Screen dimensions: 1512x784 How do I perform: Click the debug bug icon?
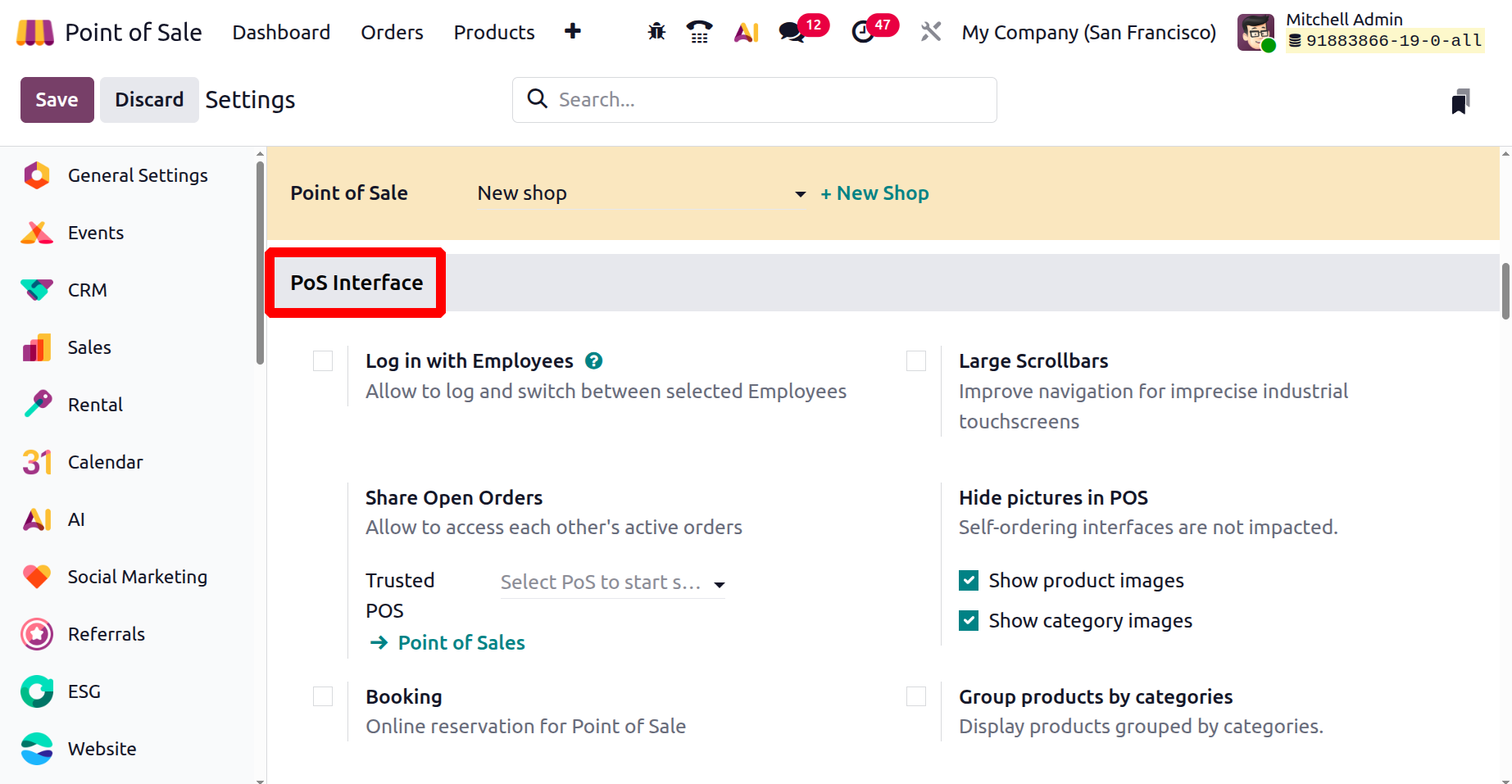(x=656, y=32)
